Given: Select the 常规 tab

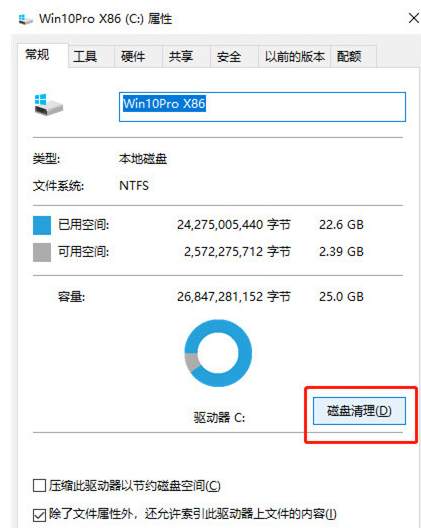Looking at the screenshot, I should [x=42, y=55].
